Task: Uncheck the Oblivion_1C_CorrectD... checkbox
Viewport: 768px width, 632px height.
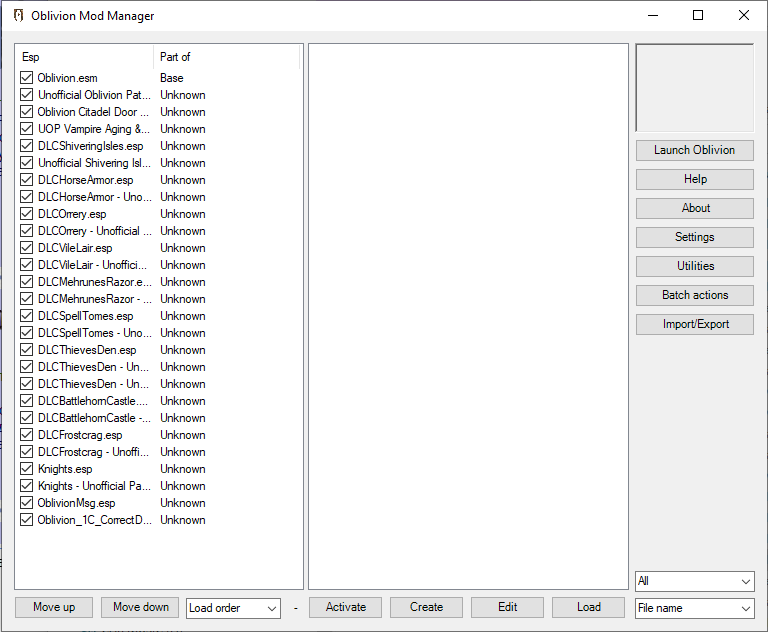Action: (26, 520)
